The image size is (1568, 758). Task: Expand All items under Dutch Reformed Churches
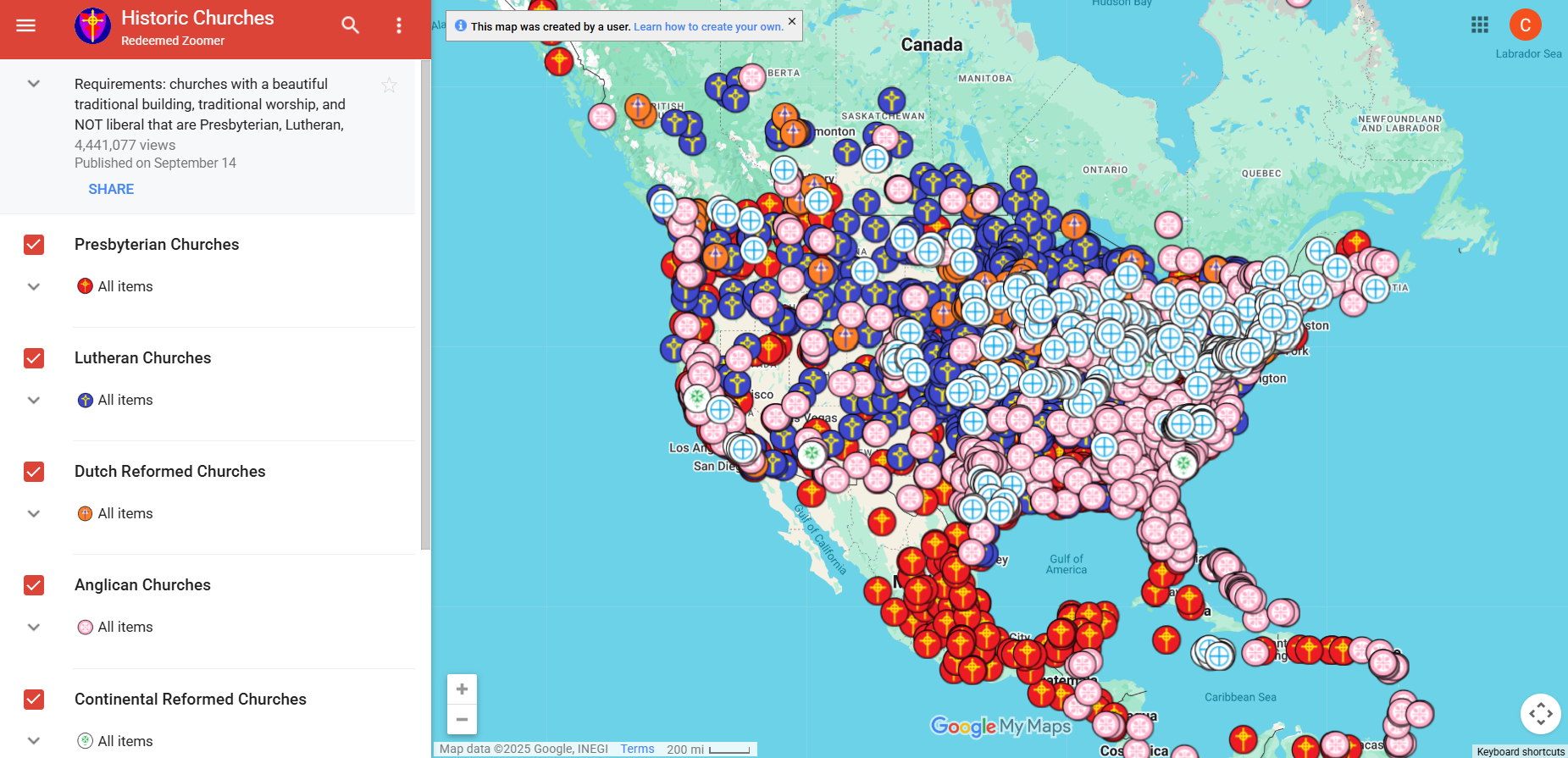(34, 514)
